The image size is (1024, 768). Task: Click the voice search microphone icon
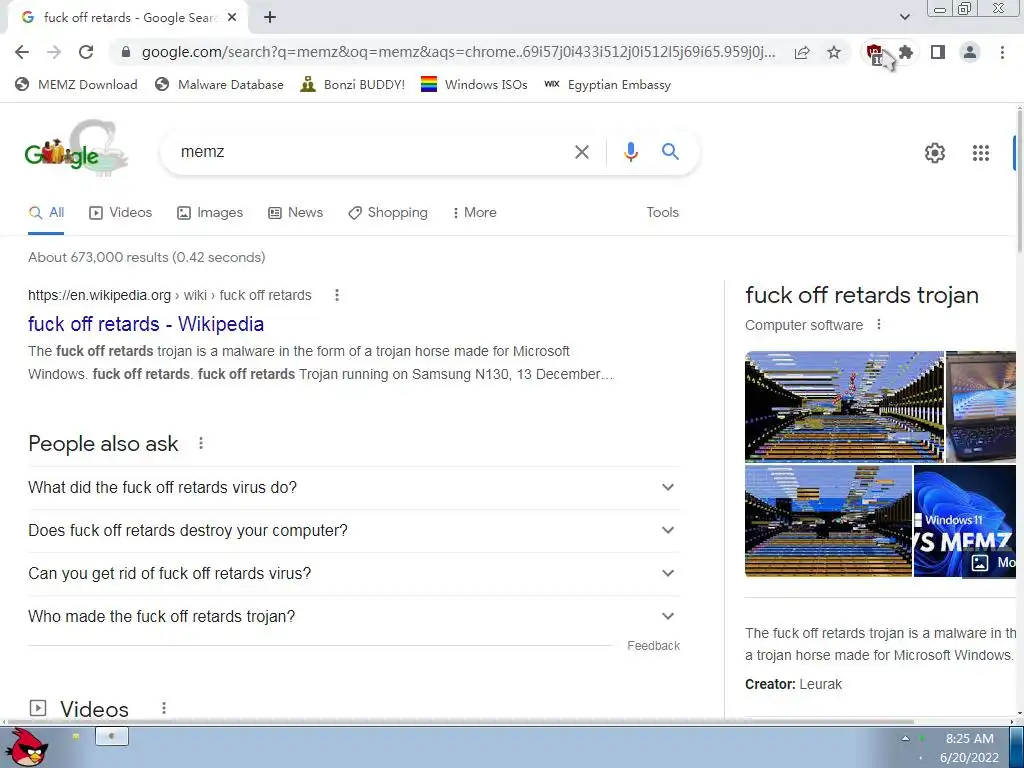[630, 152]
